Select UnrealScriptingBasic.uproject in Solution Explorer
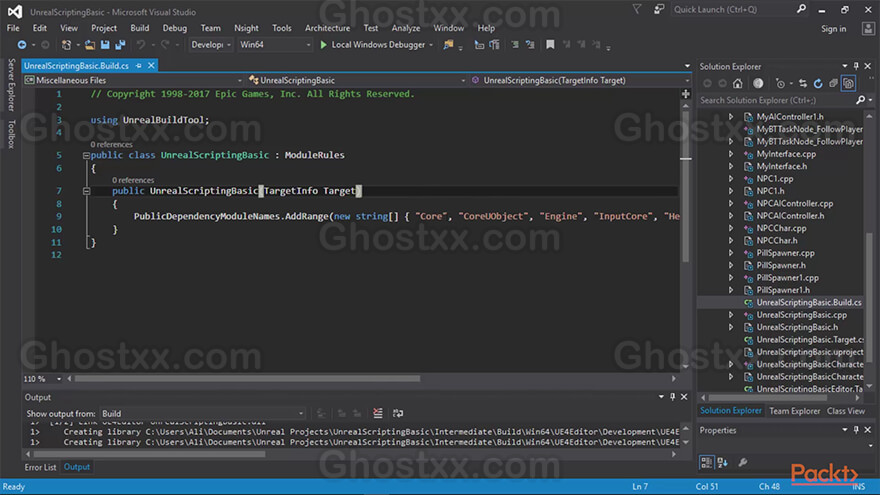Image resolution: width=880 pixels, height=495 pixels. click(810, 352)
